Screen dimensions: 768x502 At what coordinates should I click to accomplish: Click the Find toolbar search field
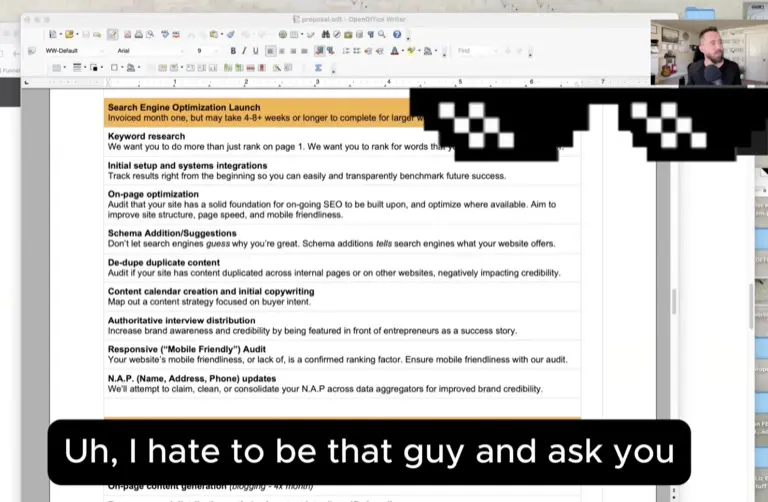[477, 51]
